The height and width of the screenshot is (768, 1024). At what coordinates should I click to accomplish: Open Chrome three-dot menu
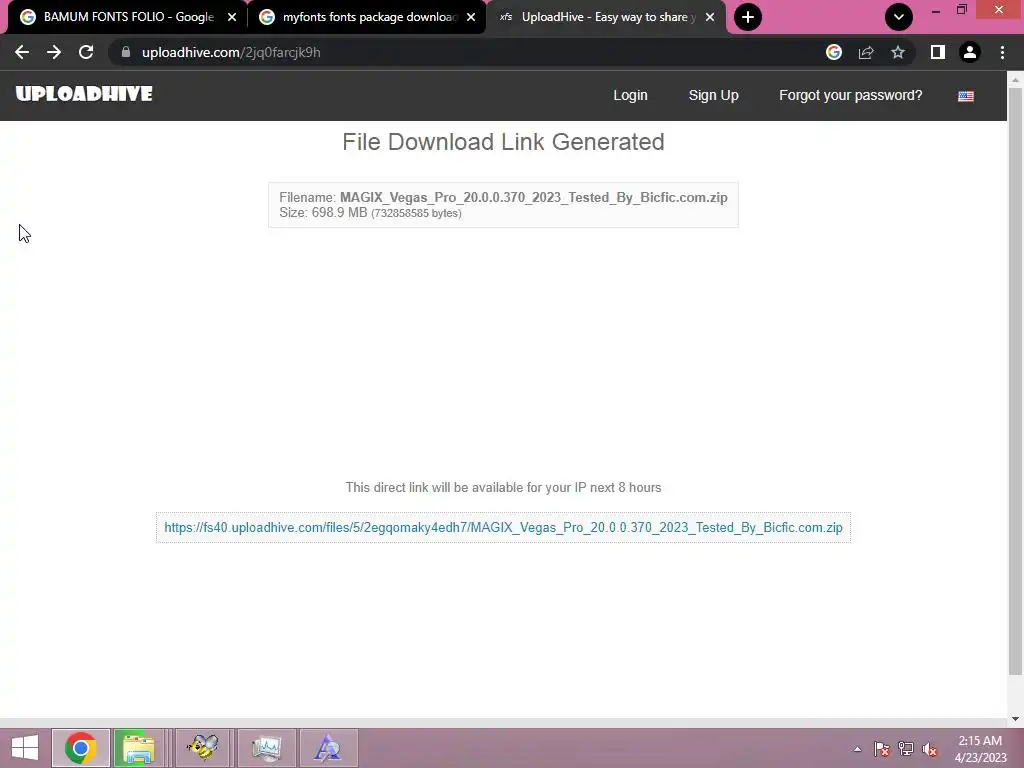pos(1002,52)
